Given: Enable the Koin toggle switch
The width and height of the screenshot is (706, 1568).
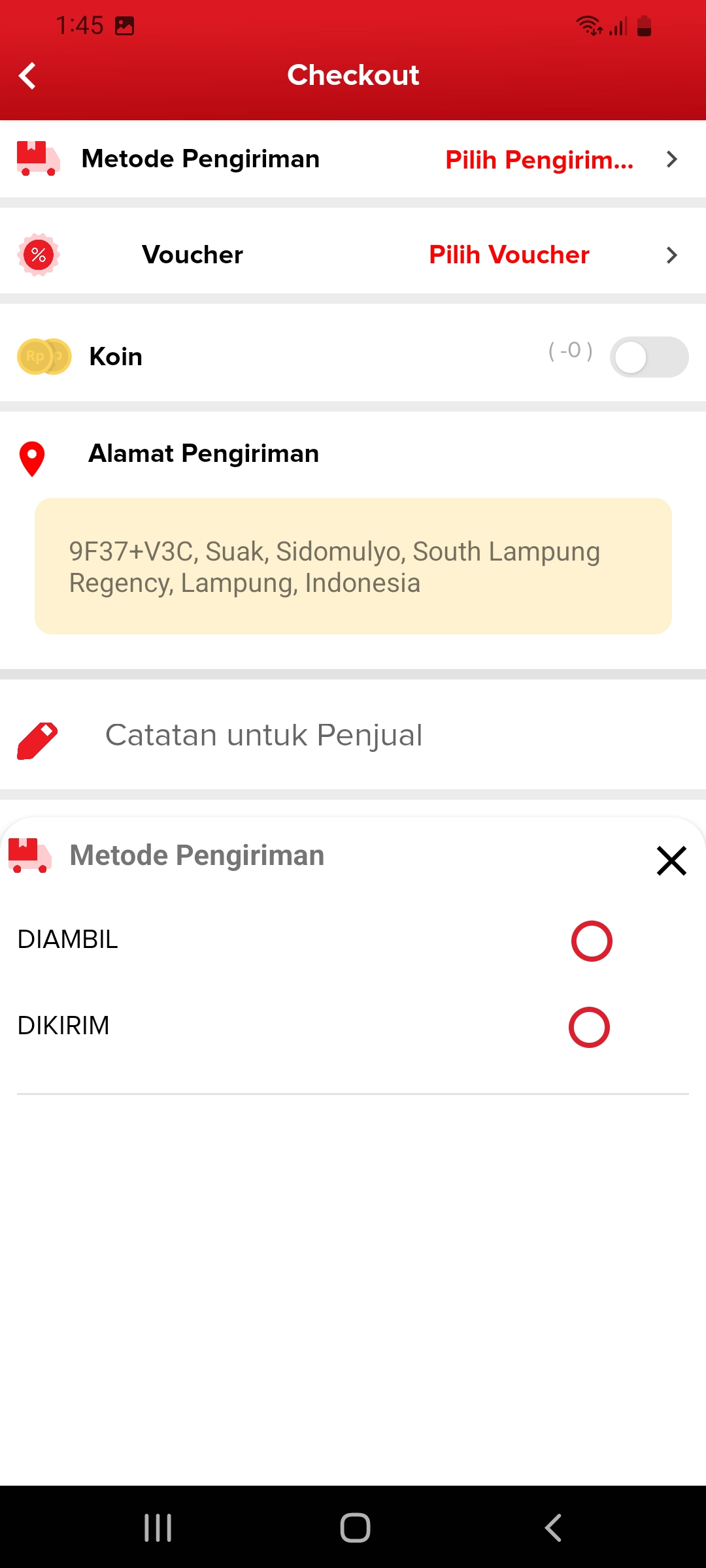Looking at the screenshot, I should [x=648, y=357].
